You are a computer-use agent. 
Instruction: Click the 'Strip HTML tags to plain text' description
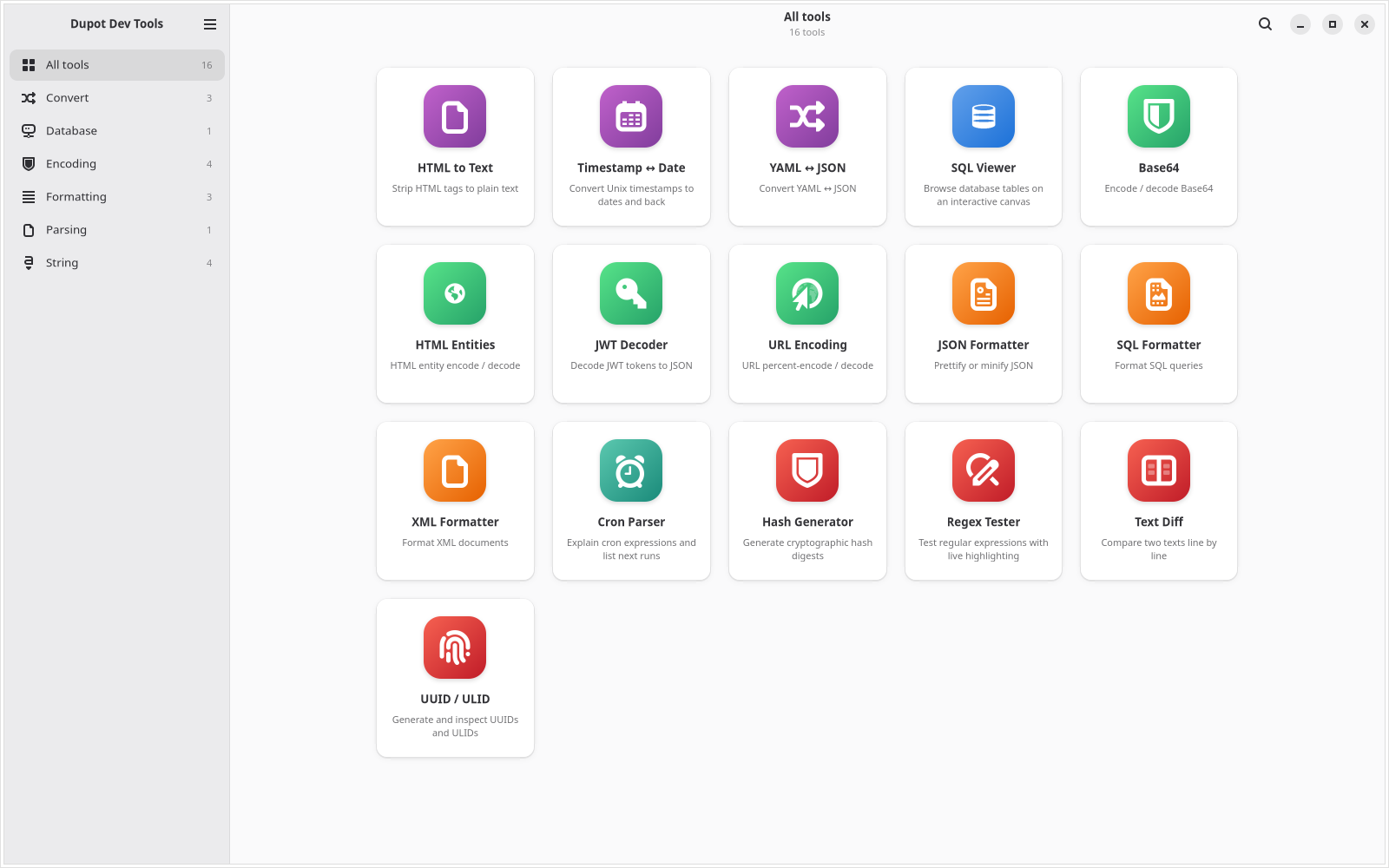tap(455, 188)
